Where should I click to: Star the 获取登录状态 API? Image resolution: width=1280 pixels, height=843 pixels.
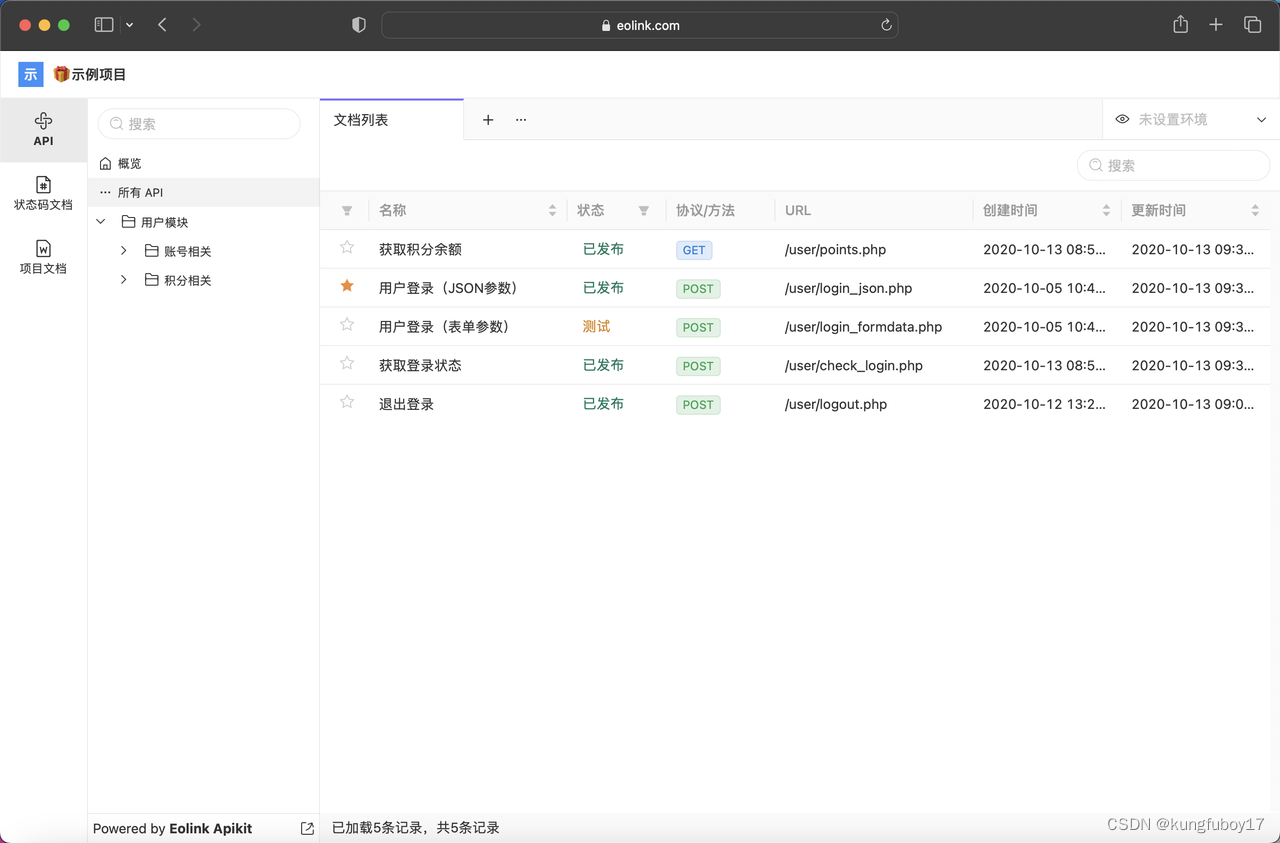pos(347,363)
